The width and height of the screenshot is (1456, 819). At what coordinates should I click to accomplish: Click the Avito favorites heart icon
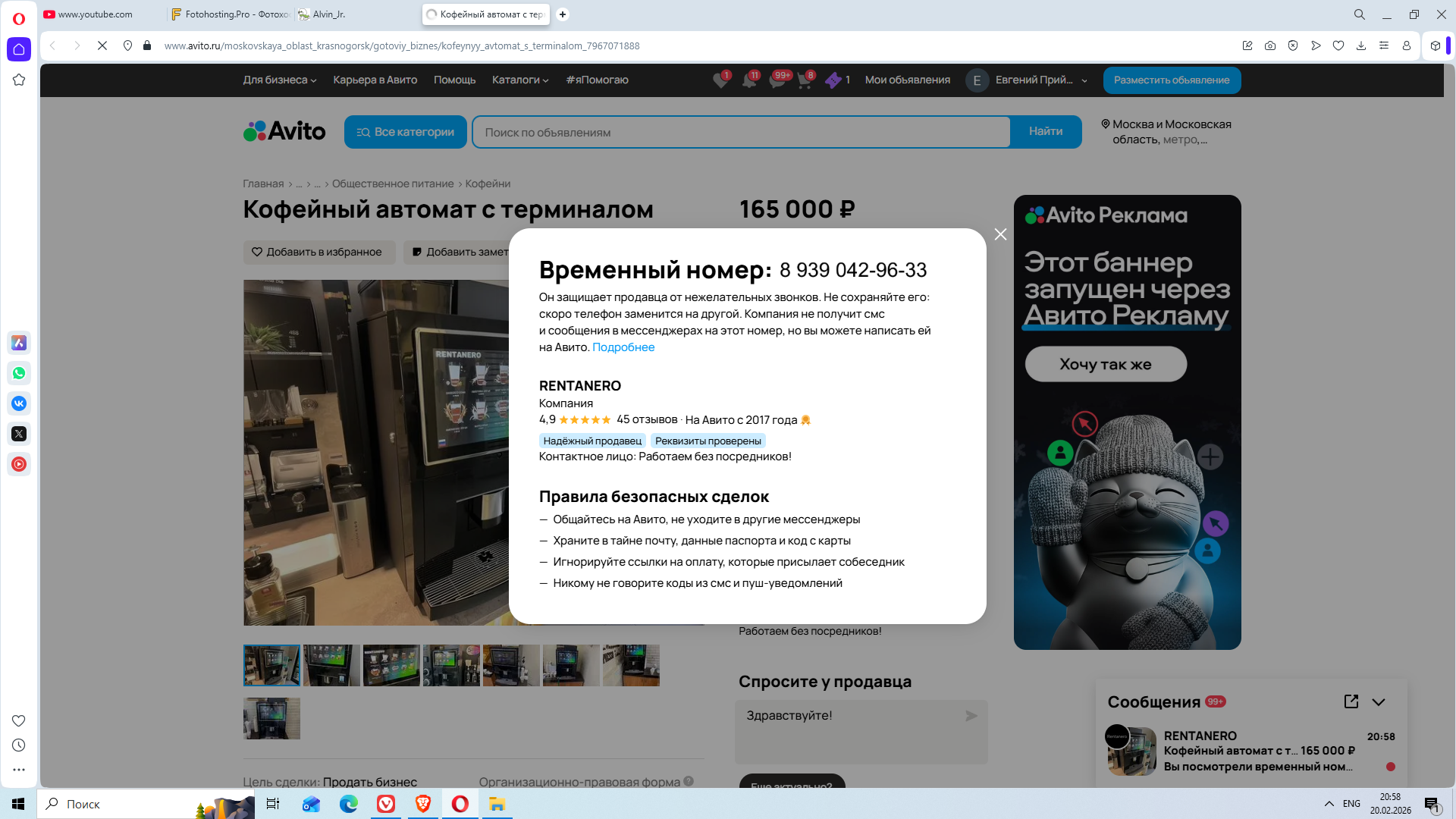click(x=720, y=80)
